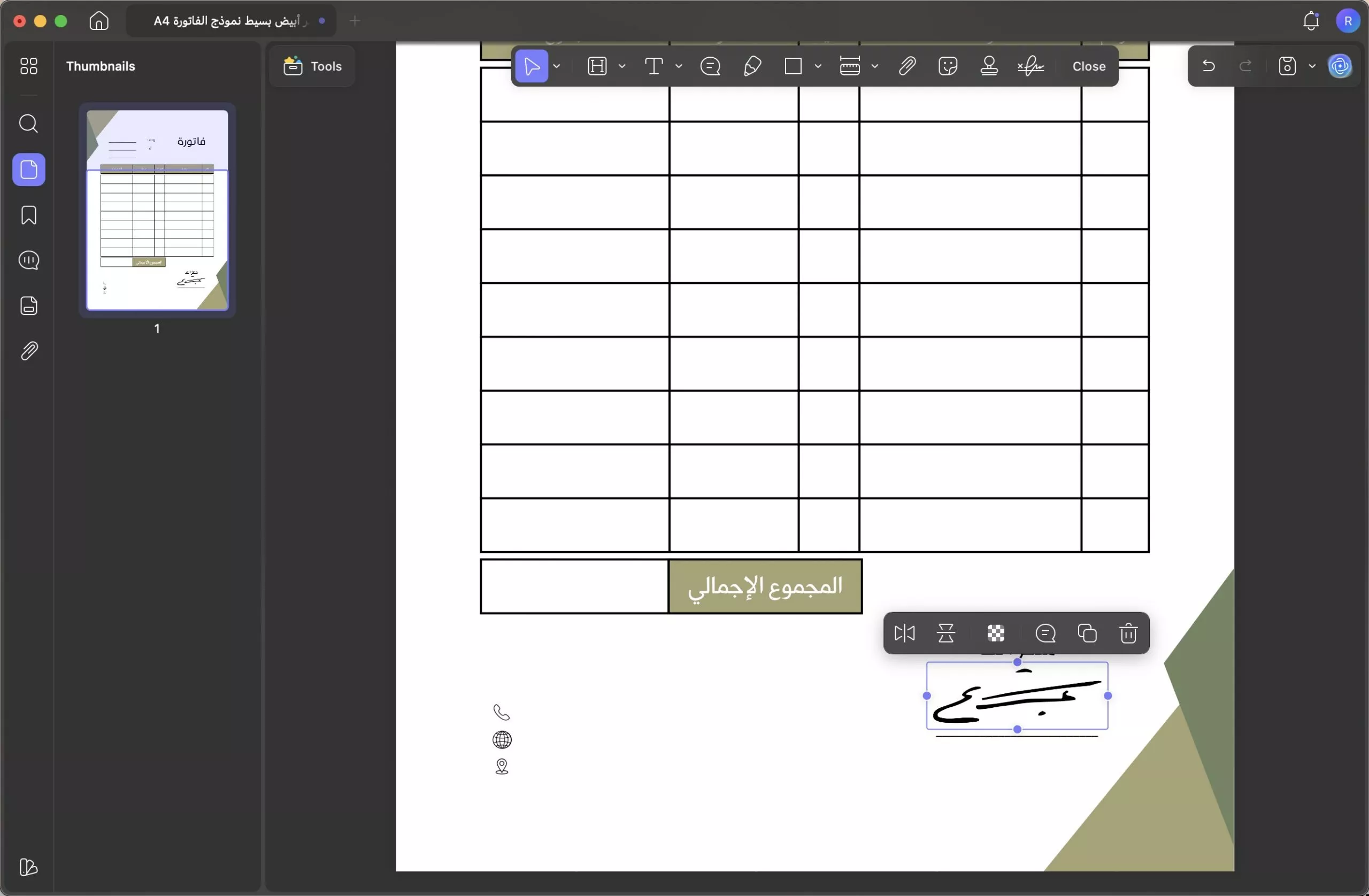This screenshot has height=896, width=1369.
Task: Open the file attachment tool
Action: [906, 66]
